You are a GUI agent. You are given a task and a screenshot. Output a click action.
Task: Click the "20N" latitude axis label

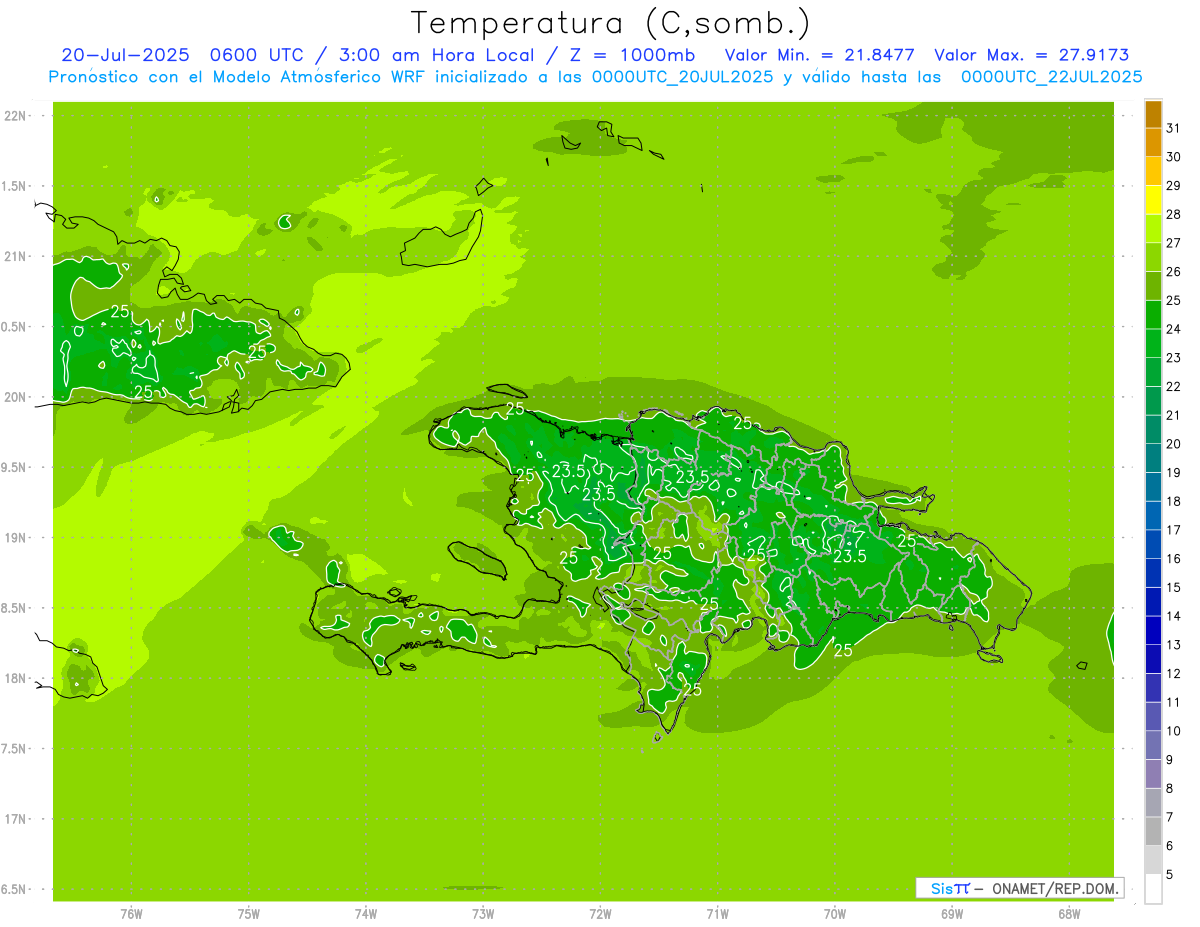point(16,398)
